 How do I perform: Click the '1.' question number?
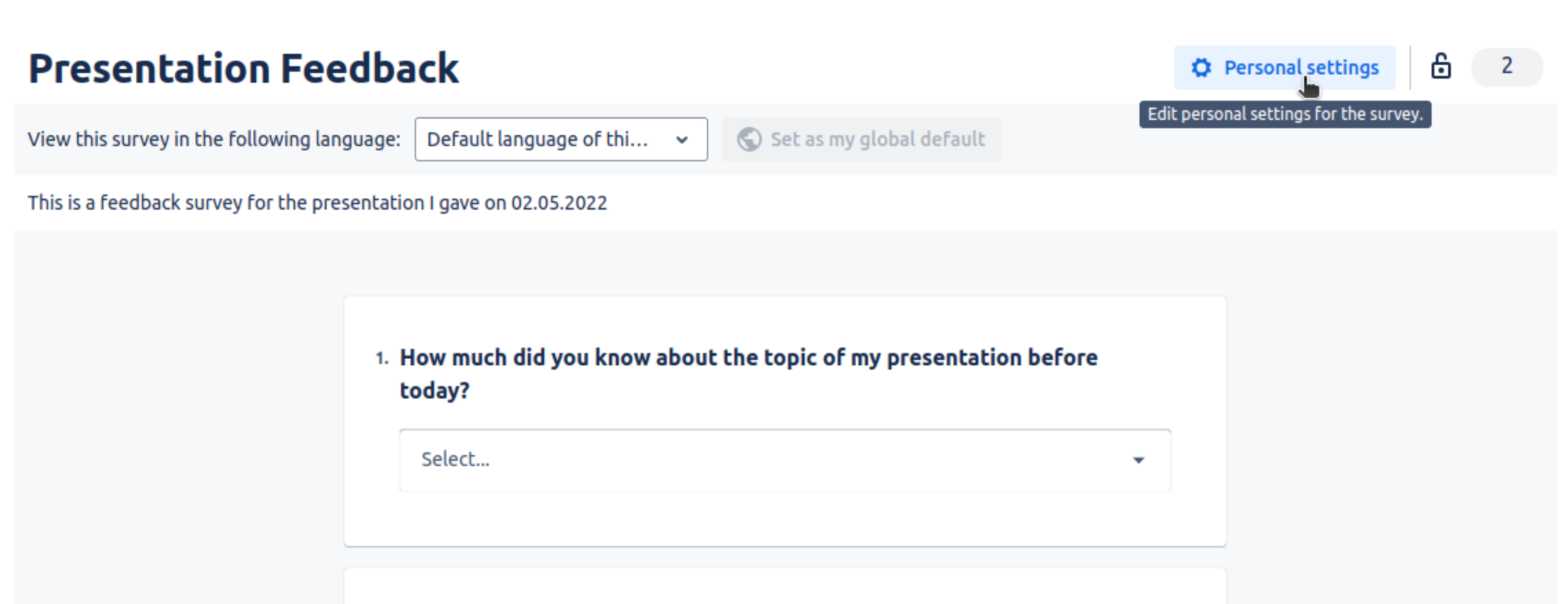(382, 359)
